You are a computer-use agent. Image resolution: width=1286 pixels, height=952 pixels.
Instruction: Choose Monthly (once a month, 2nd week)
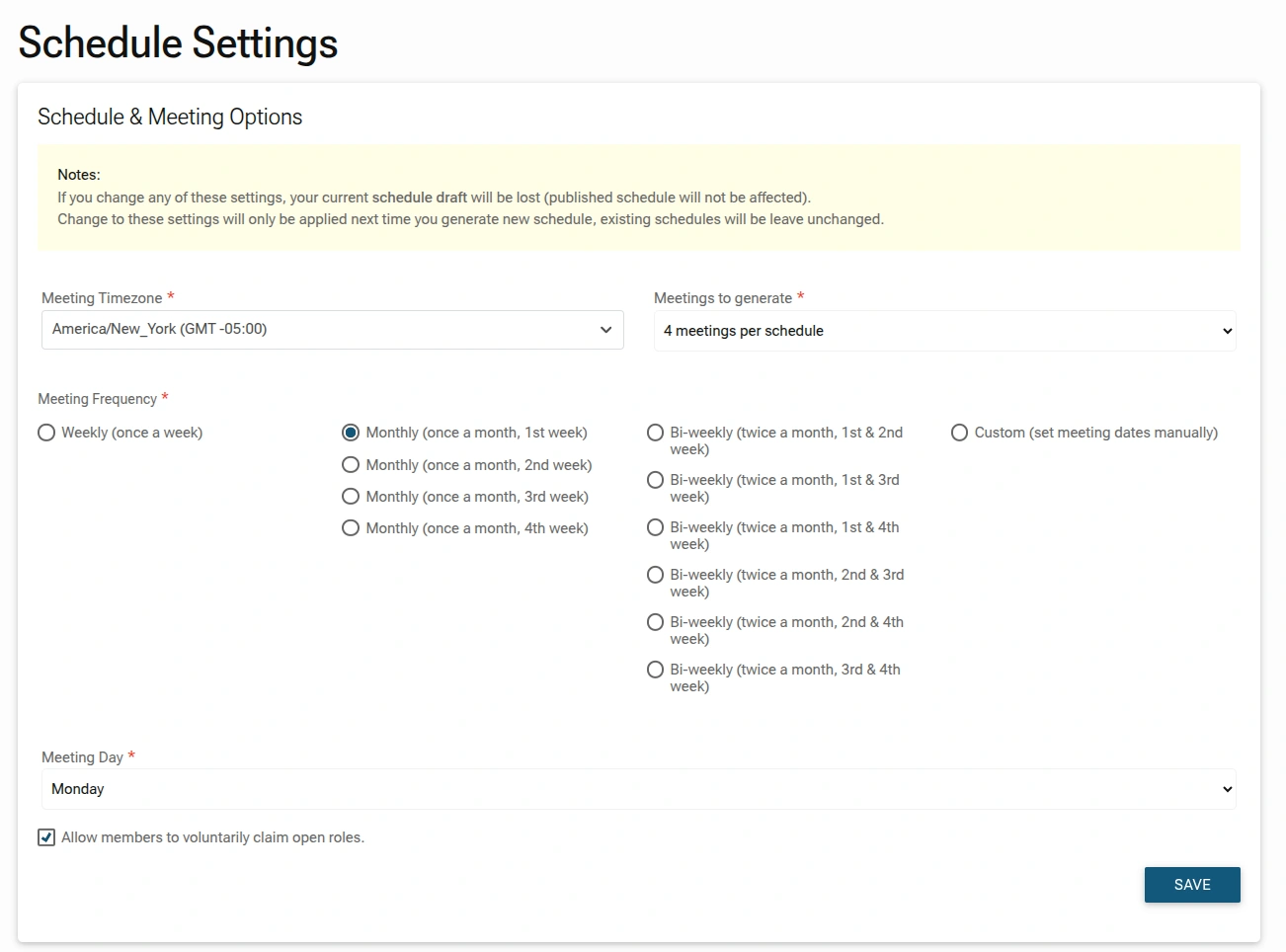tap(351, 465)
